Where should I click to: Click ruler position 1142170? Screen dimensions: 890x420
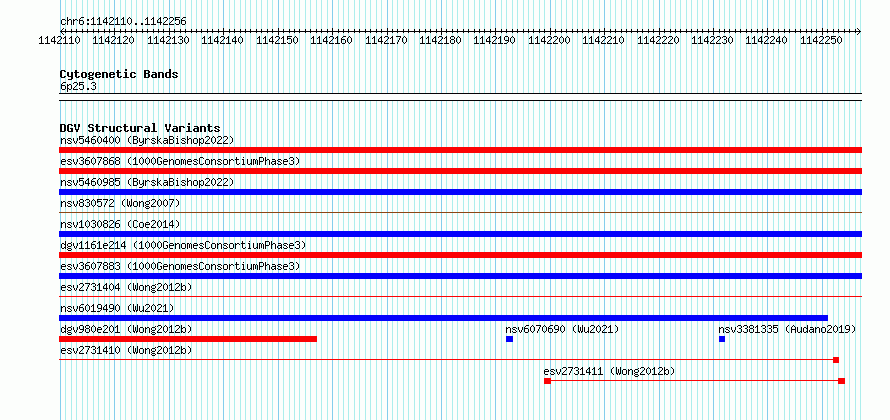(x=386, y=40)
